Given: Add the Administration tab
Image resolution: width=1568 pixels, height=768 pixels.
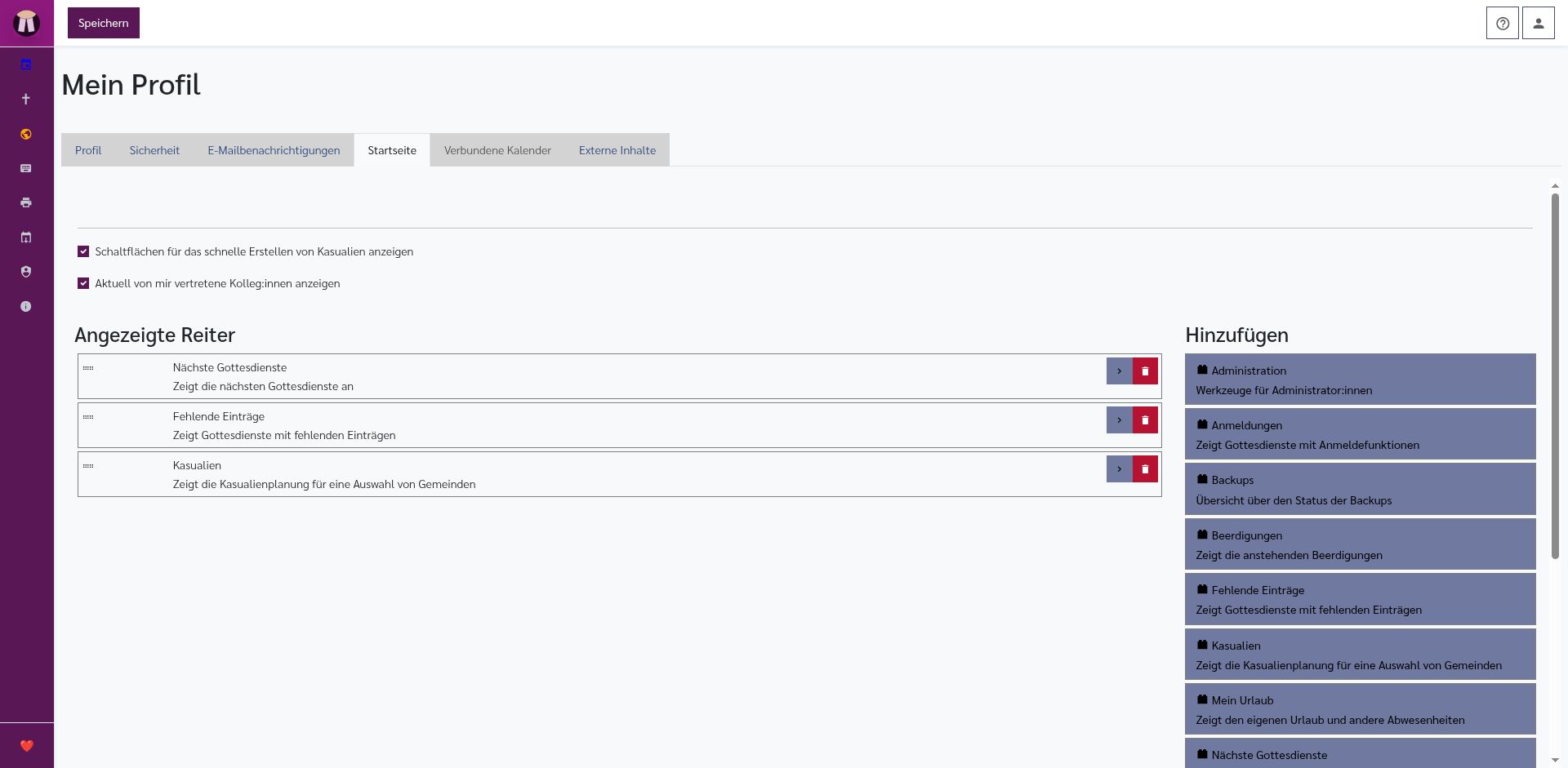Looking at the screenshot, I should pyautogui.click(x=1360, y=380).
